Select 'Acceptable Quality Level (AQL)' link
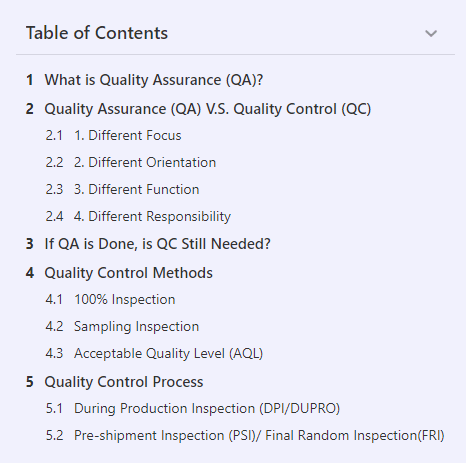 coord(168,354)
